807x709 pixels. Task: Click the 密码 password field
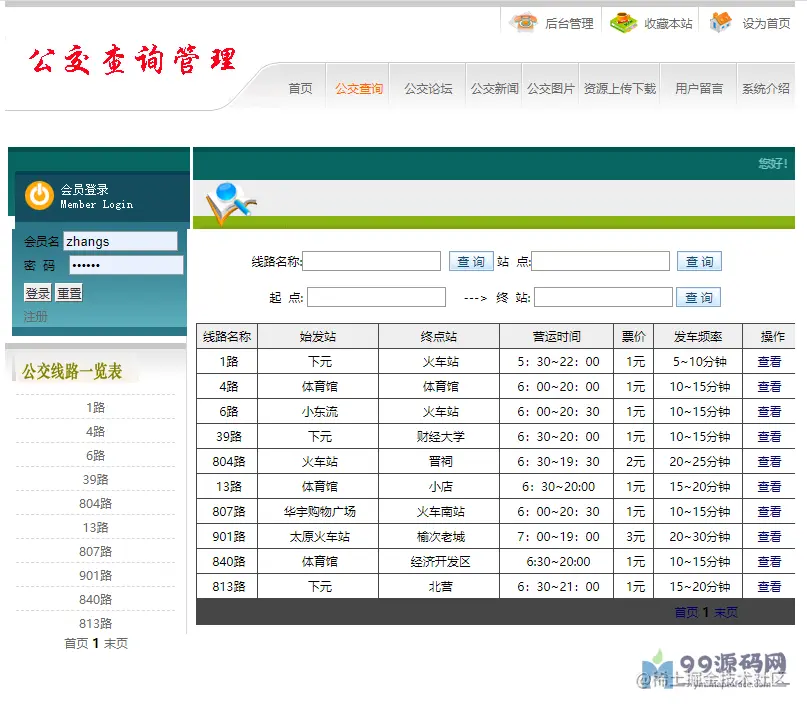pos(126,265)
